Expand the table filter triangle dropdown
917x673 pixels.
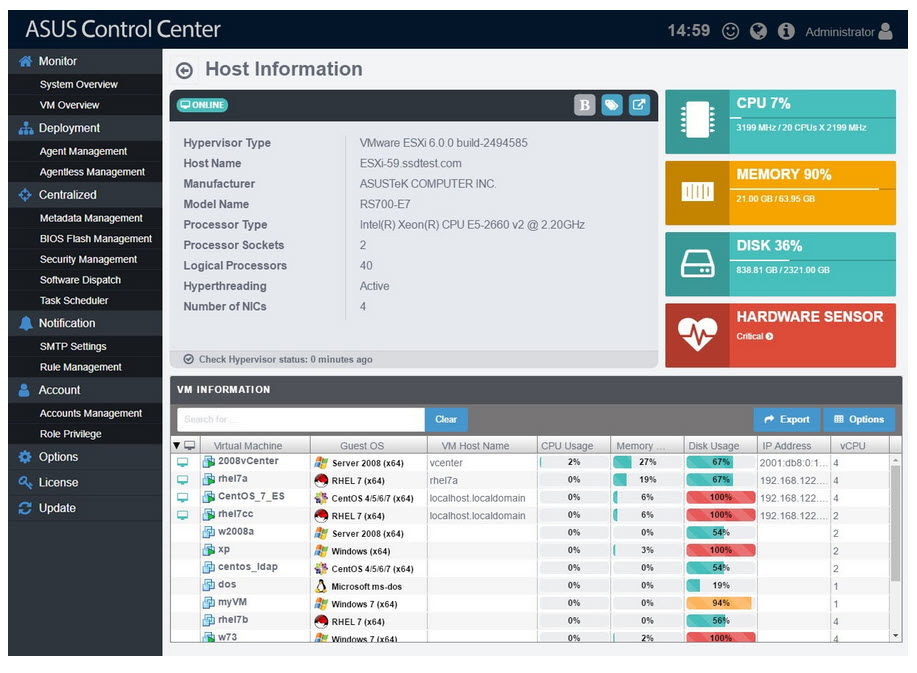[177, 446]
